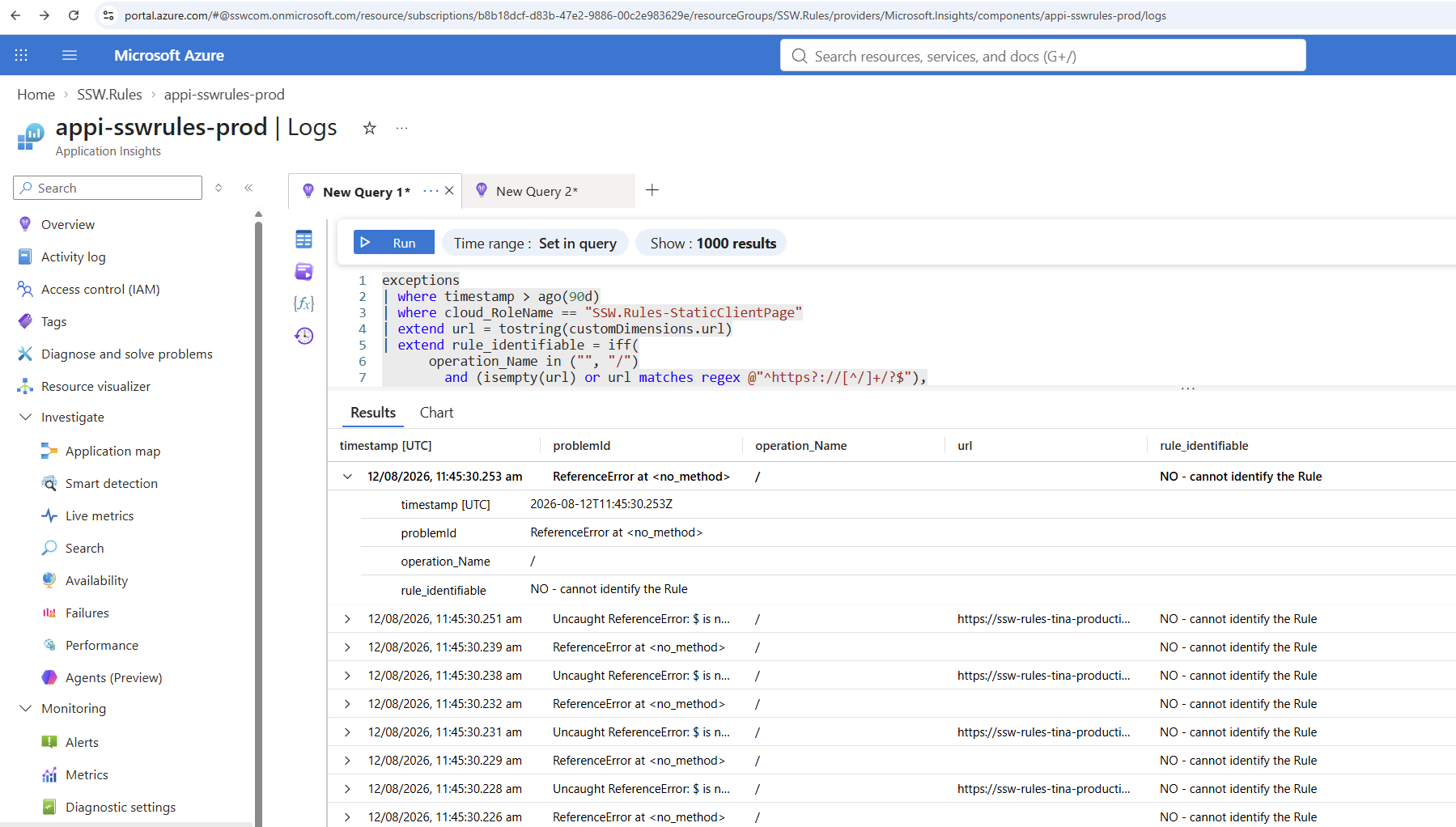This screenshot has width=1456, height=827.
Task: Open Availability under Investigate
Action: click(96, 580)
